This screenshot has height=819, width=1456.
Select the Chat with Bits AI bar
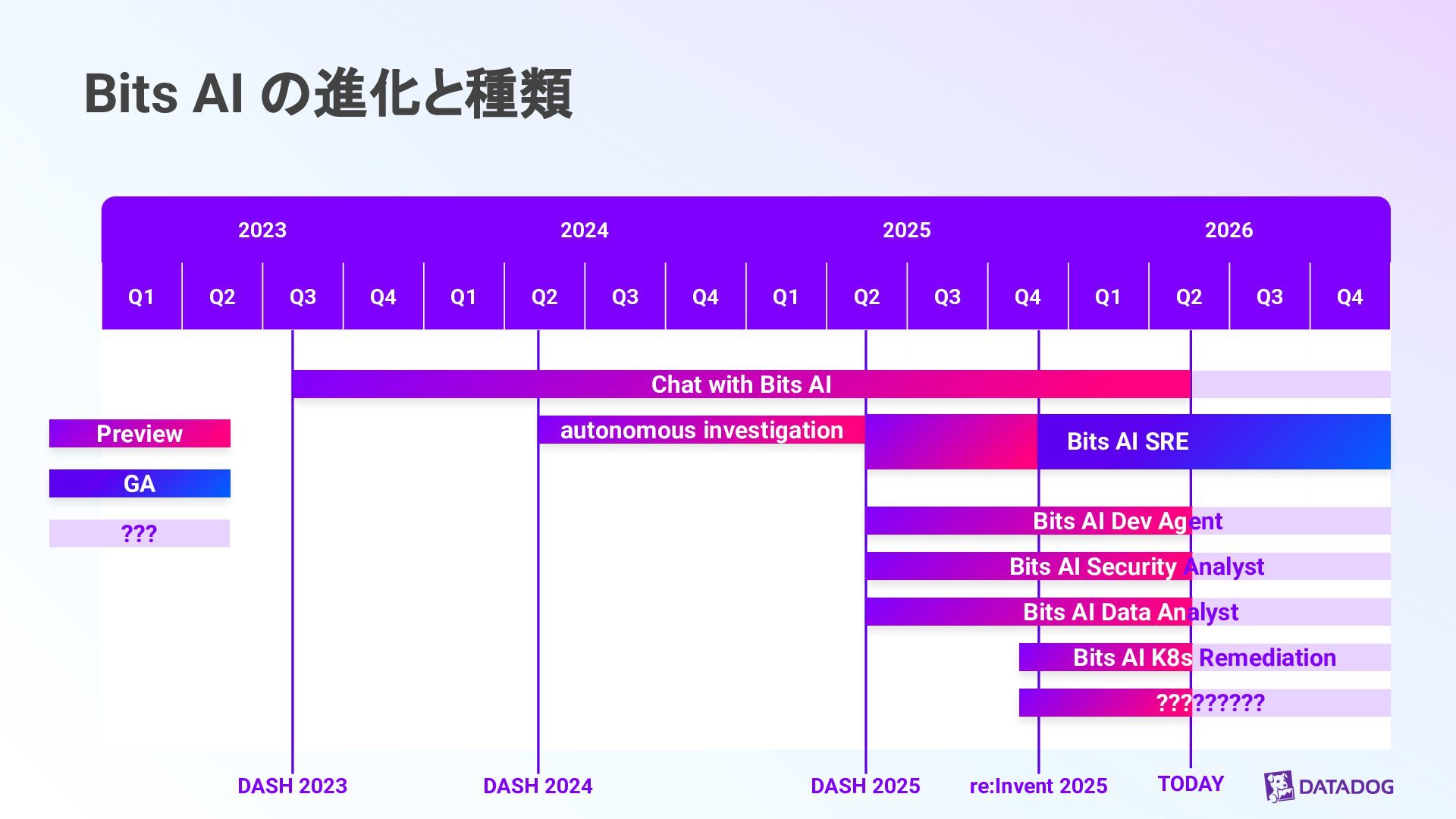[741, 384]
